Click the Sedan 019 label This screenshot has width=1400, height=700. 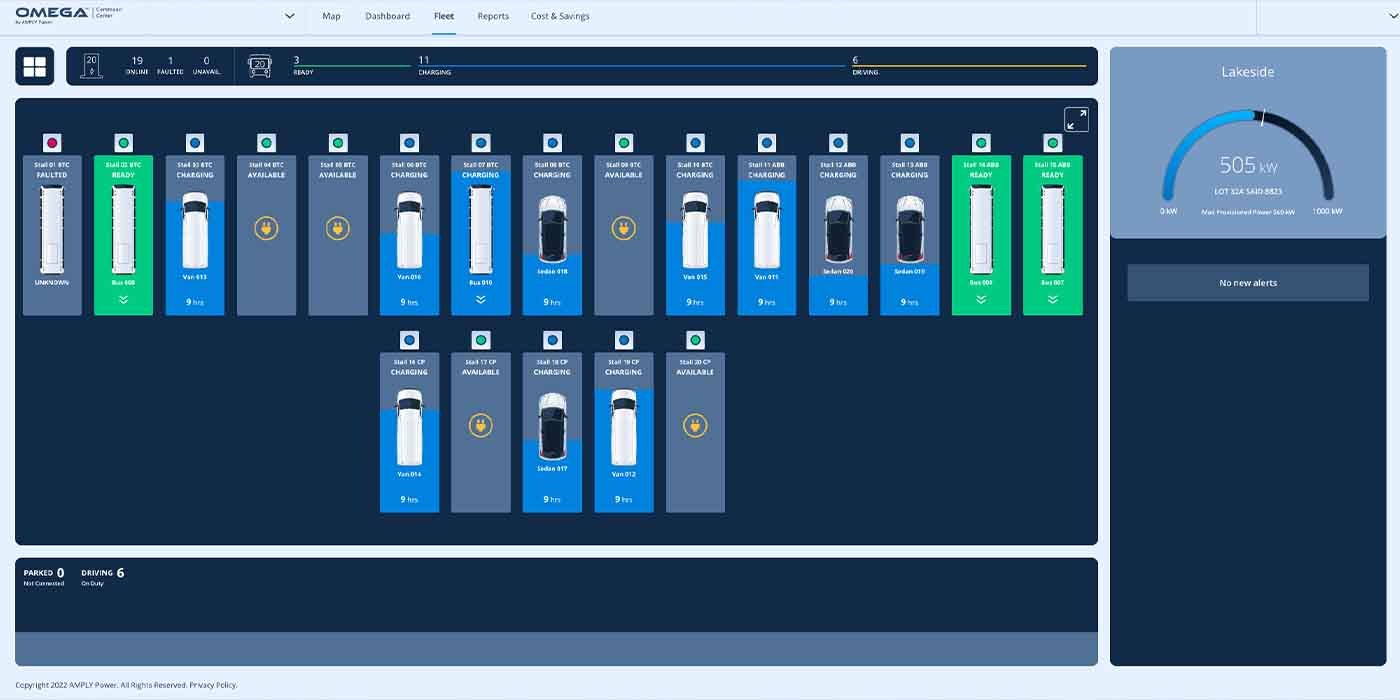pyautogui.click(x=910, y=271)
